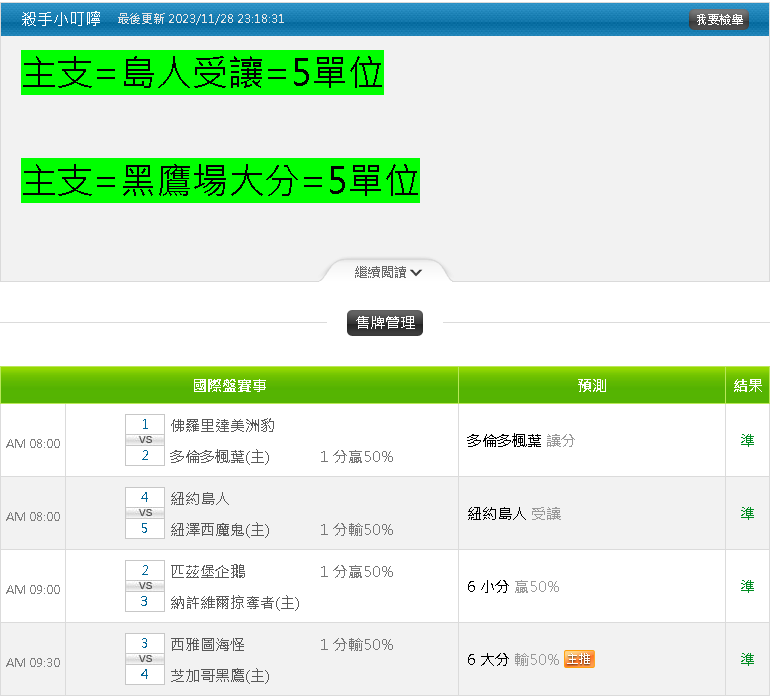Screen dimensions: 774x699
Task: Click the 結果 column header
Action: tap(747, 385)
